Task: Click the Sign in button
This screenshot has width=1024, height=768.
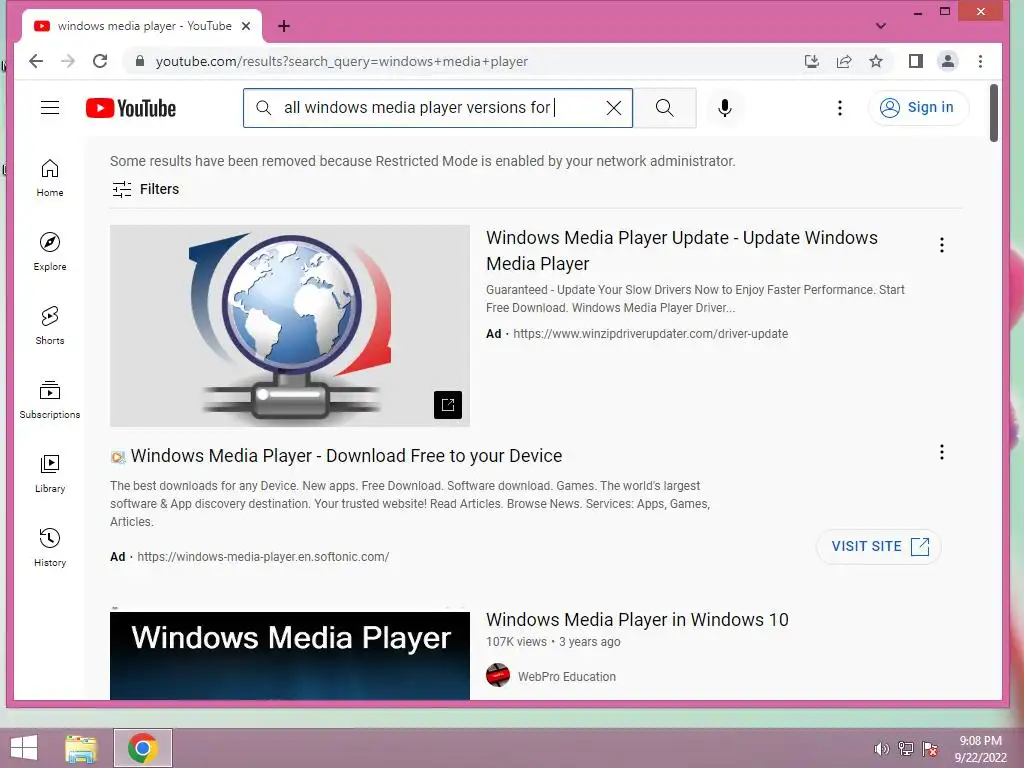Action: click(918, 108)
